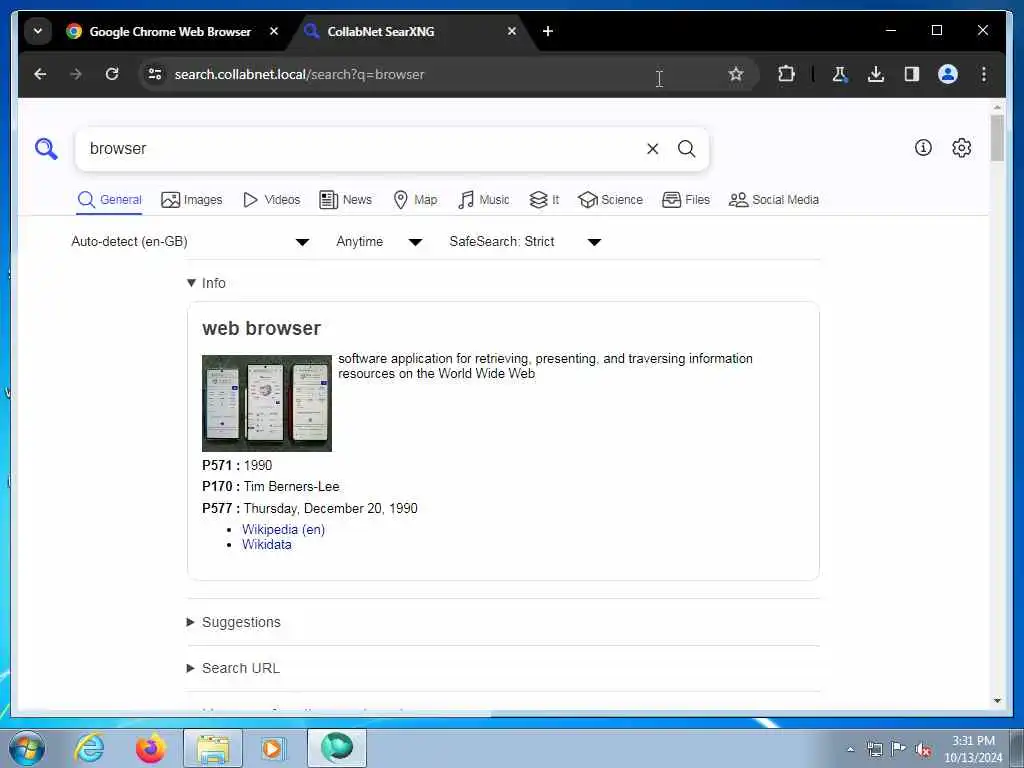Expand the Search URL section
The height and width of the screenshot is (768, 1024).
coord(233,668)
